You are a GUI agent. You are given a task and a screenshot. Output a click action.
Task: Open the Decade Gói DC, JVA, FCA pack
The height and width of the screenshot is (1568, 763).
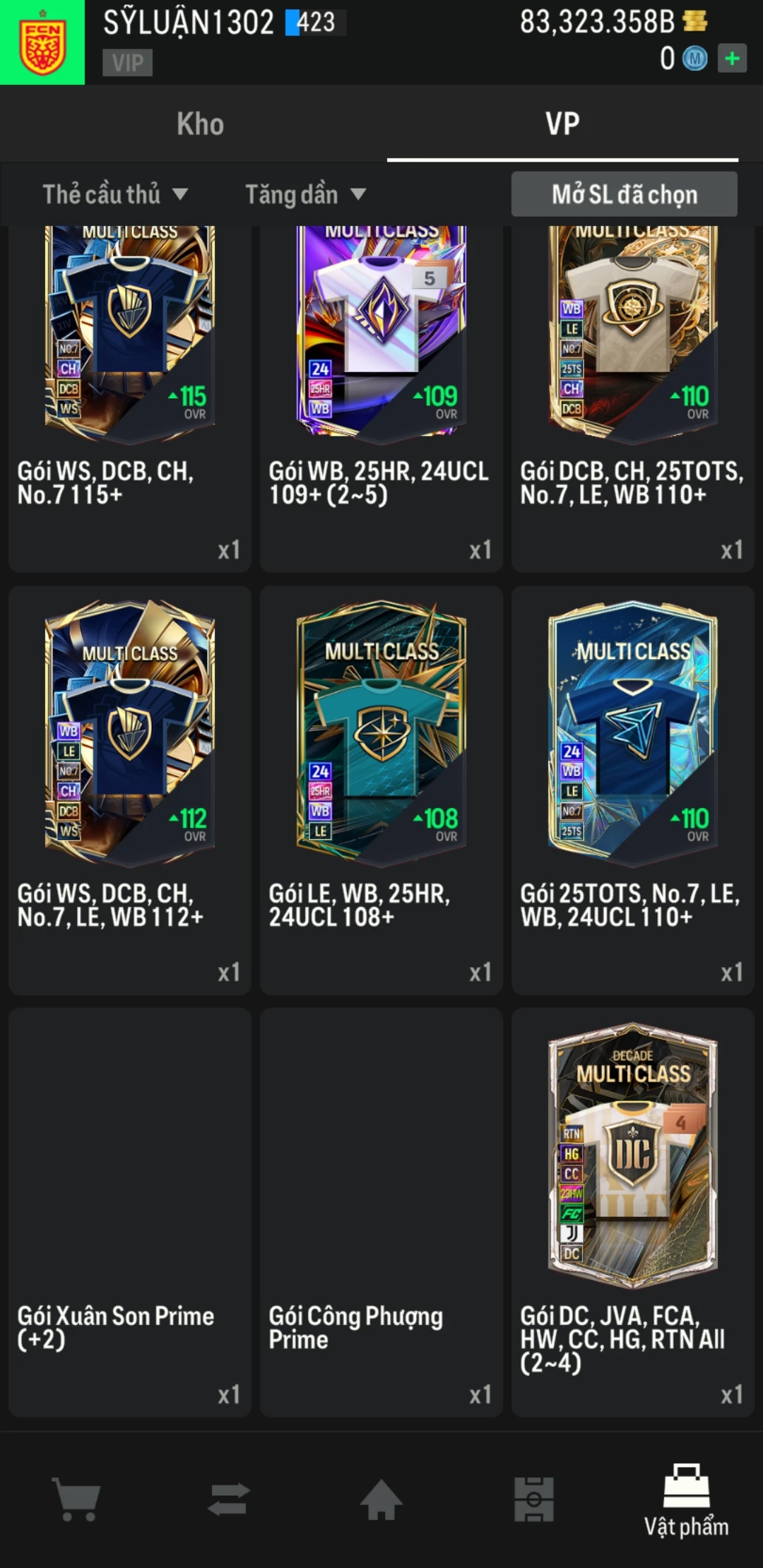point(633,1212)
